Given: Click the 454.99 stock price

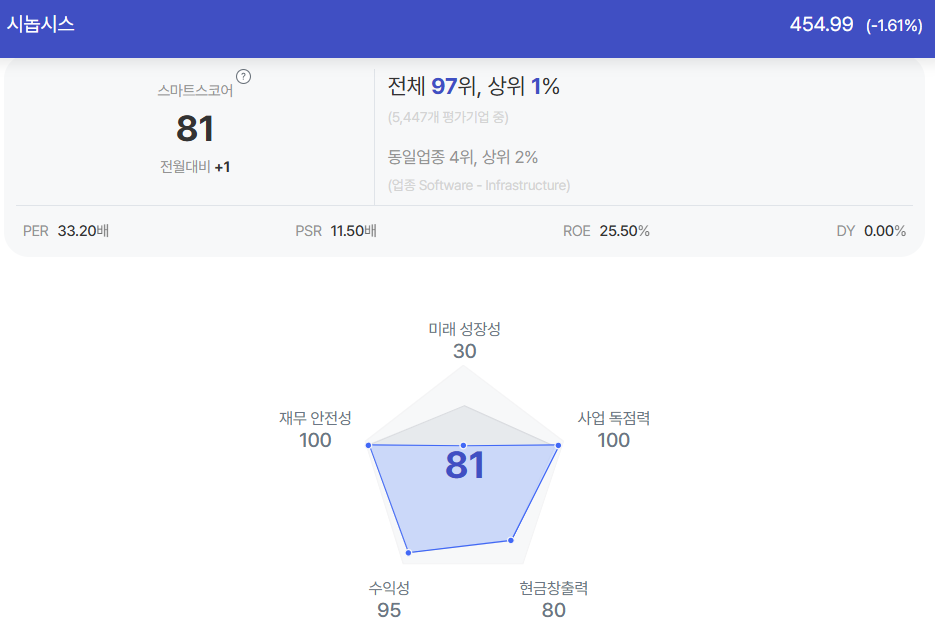Looking at the screenshot, I should click(x=821, y=24).
